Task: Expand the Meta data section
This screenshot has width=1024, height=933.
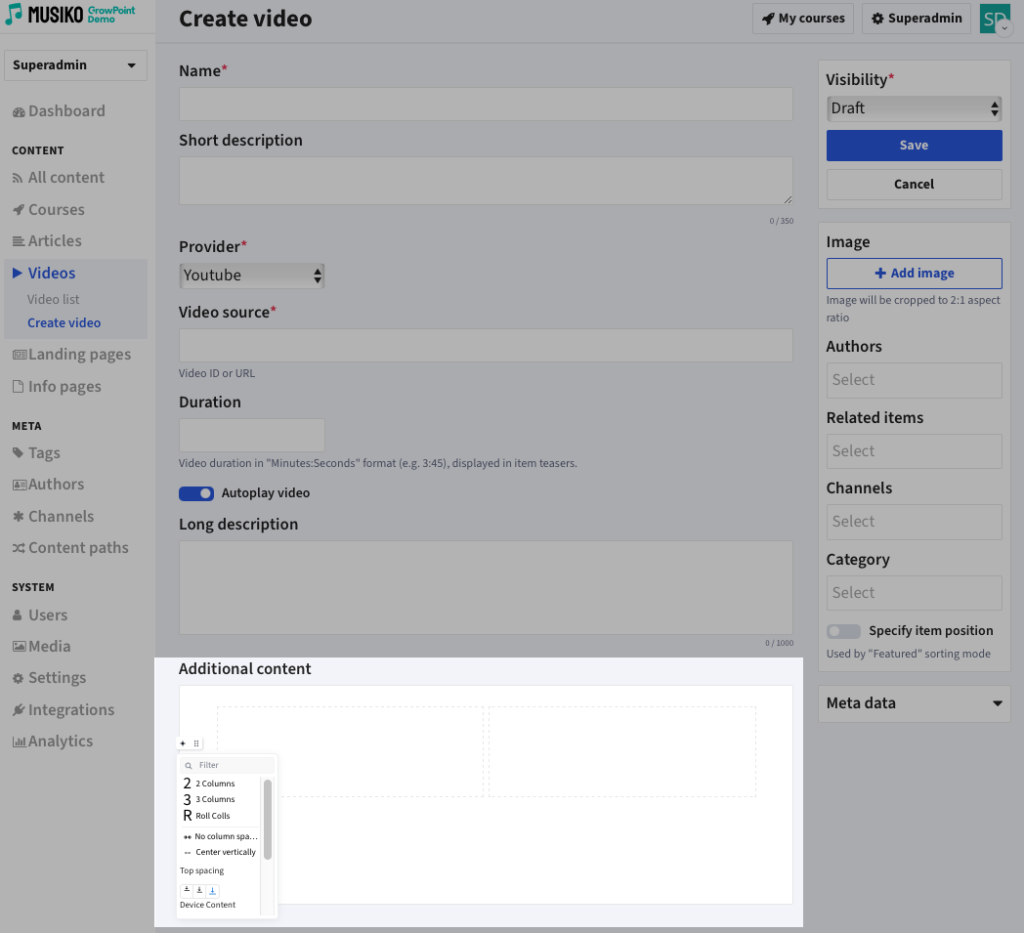Action: pyautogui.click(x=913, y=703)
